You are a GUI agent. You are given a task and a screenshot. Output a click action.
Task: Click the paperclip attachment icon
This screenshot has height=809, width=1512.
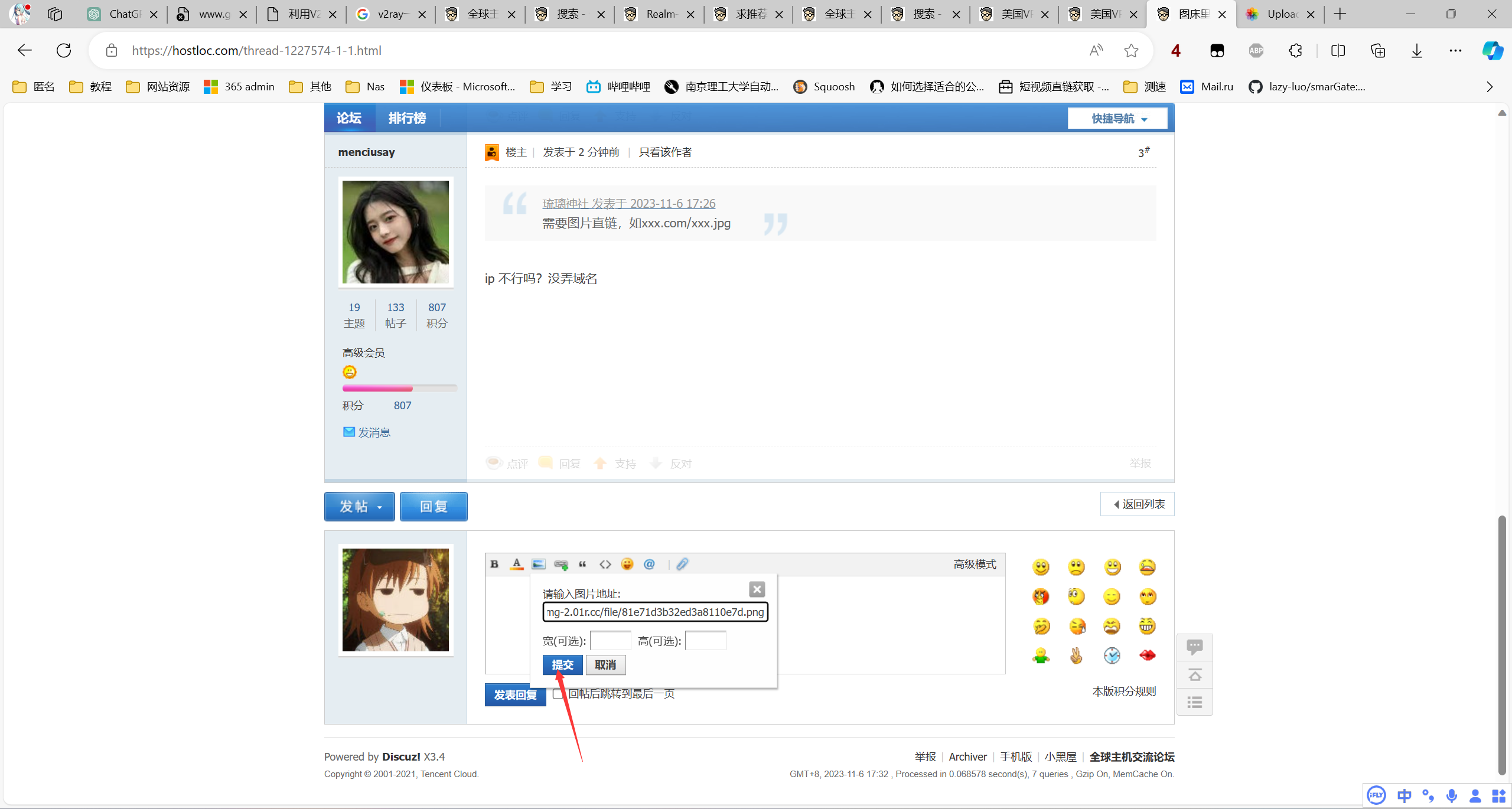682,564
